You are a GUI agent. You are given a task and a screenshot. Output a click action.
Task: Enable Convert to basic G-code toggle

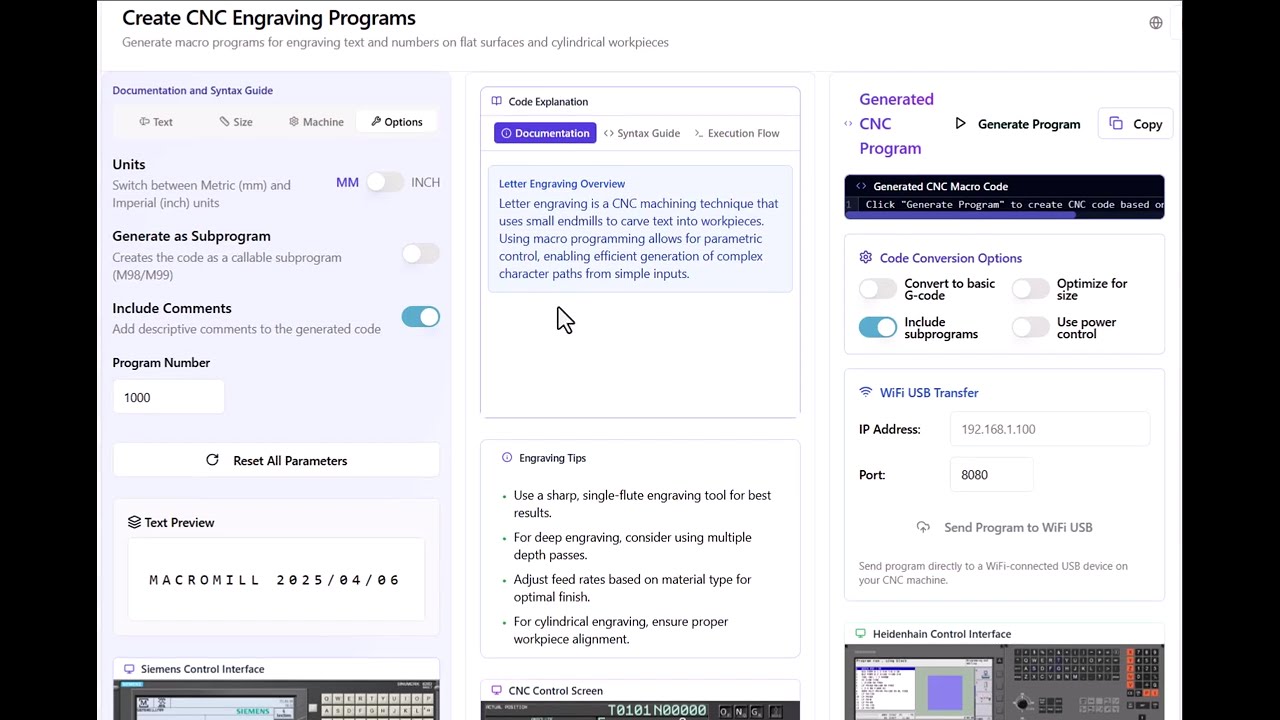pyautogui.click(x=877, y=289)
